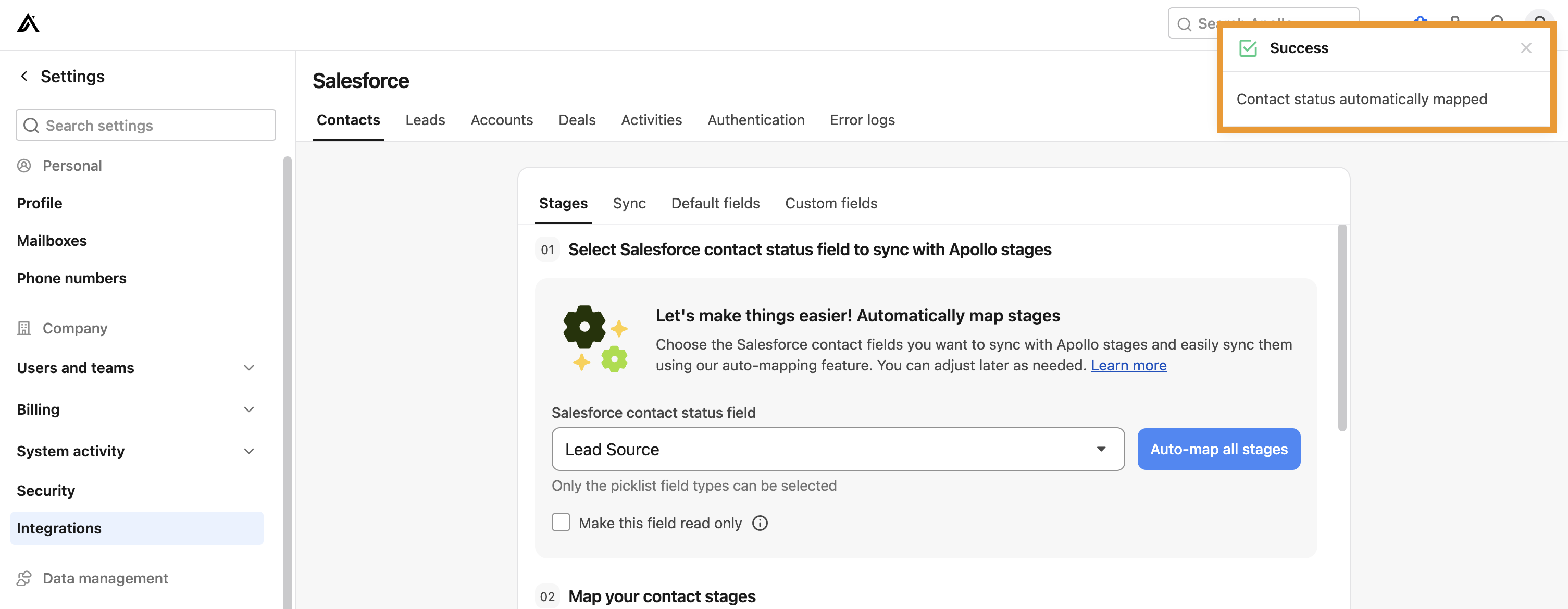Image resolution: width=1568 pixels, height=609 pixels.
Task: Click the back arrow beside Settings
Action: [24, 76]
